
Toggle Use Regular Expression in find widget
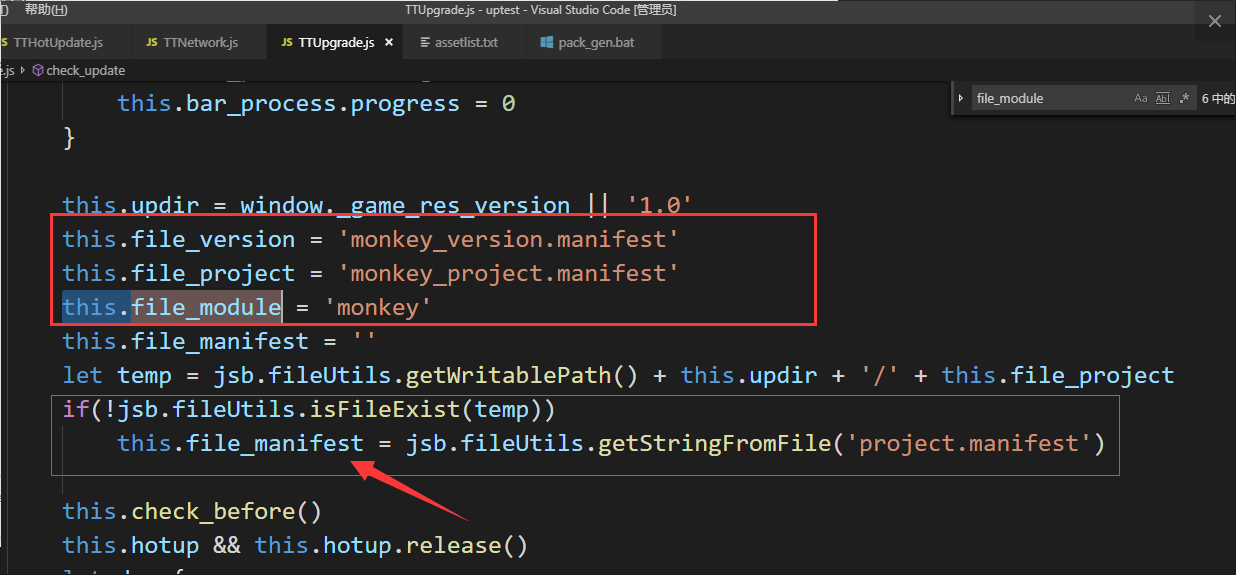click(1184, 98)
